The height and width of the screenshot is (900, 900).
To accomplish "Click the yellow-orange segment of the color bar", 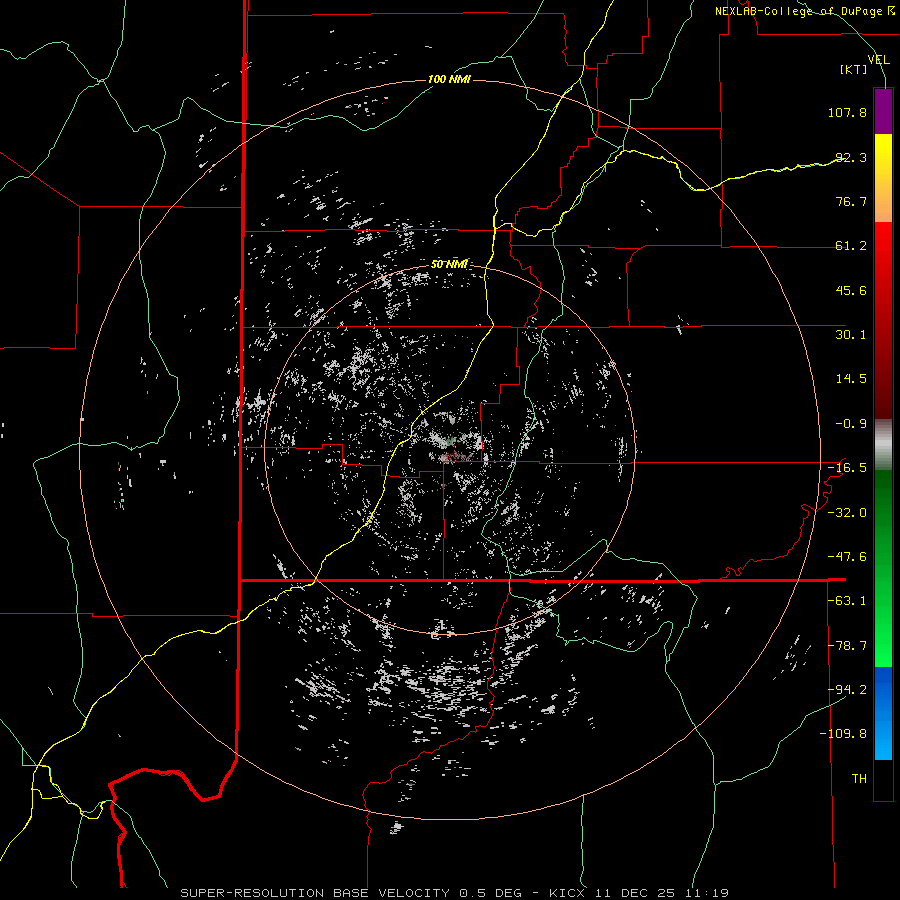I will tap(883, 178).
